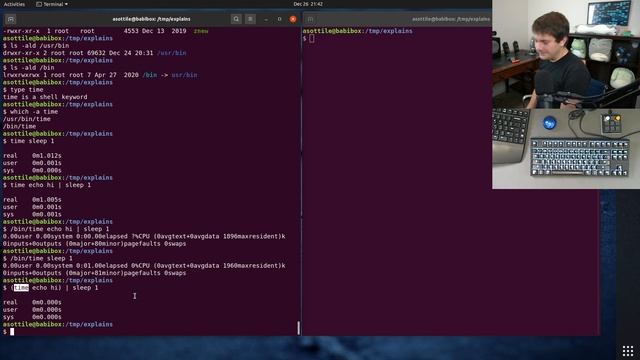
Task: Click the webcam video overlay
Action: (566, 54)
